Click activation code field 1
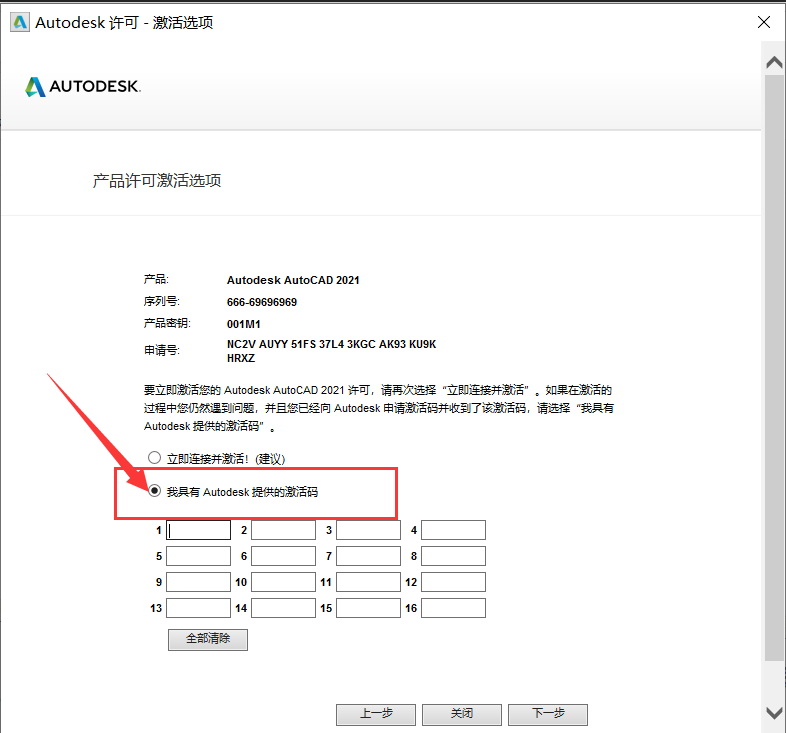The width and height of the screenshot is (786, 733). click(199, 530)
